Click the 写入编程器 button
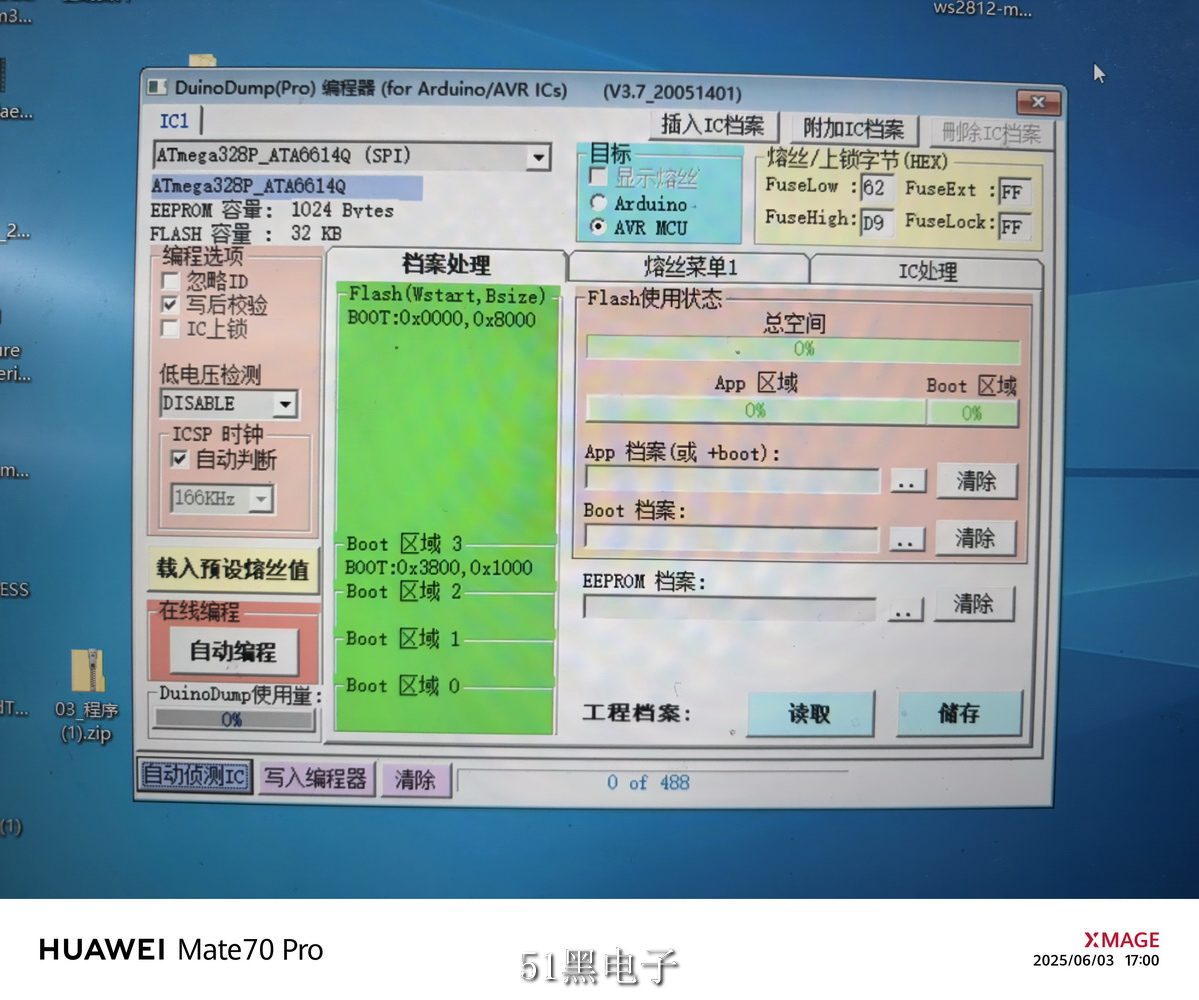 click(x=316, y=778)
